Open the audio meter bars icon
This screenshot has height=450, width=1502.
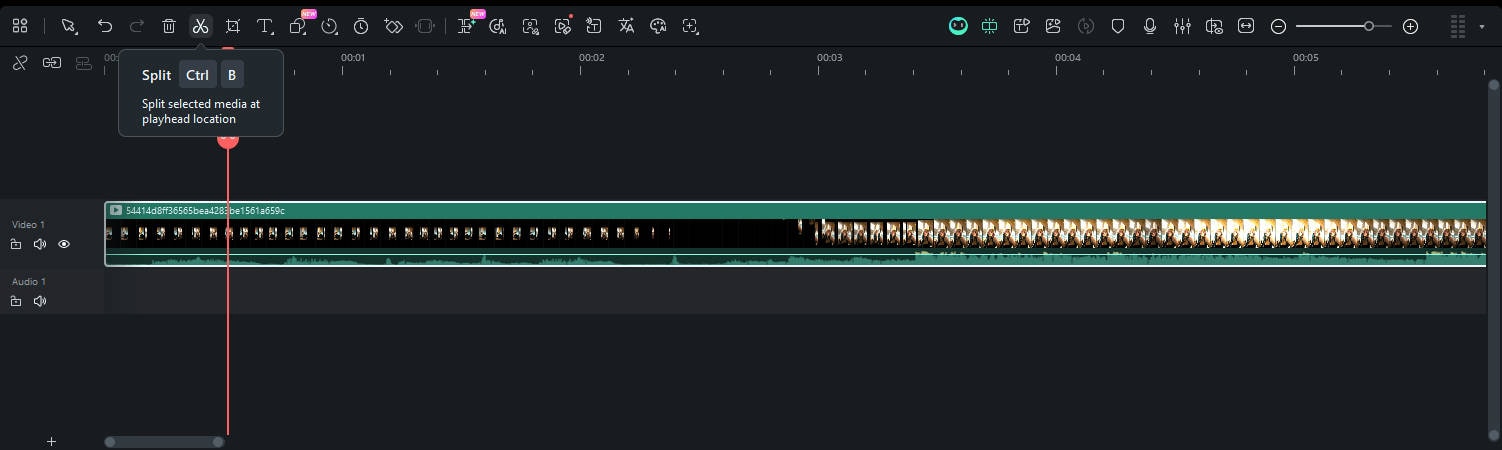click(x=1458, y=27)
